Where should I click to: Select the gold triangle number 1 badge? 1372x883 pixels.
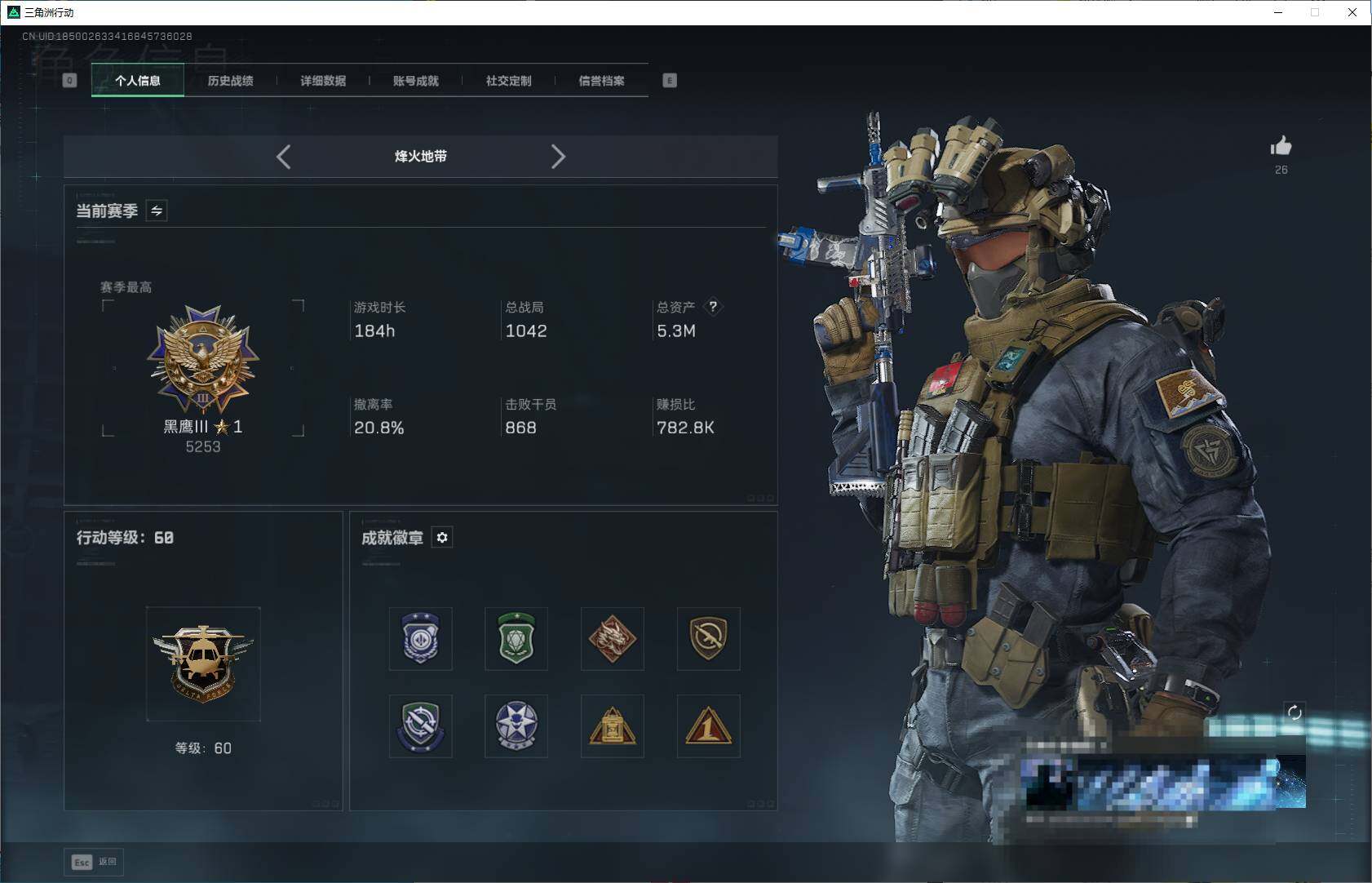(x=709, y=726)
